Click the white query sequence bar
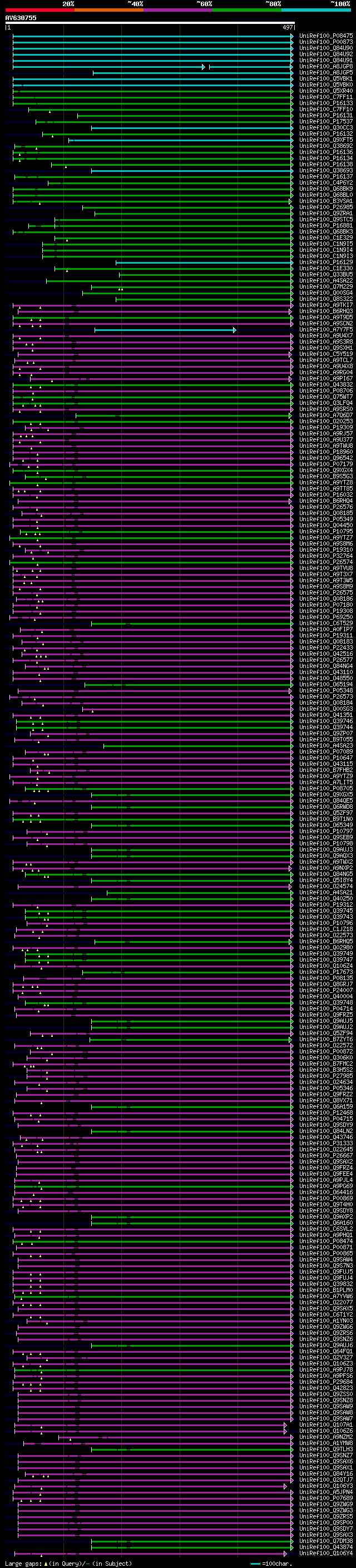This screenshot has height=1568, width=356. [150, 23]
